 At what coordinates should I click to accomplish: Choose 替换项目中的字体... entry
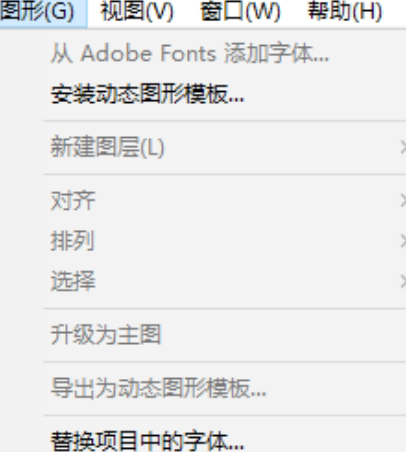point(225,440)
